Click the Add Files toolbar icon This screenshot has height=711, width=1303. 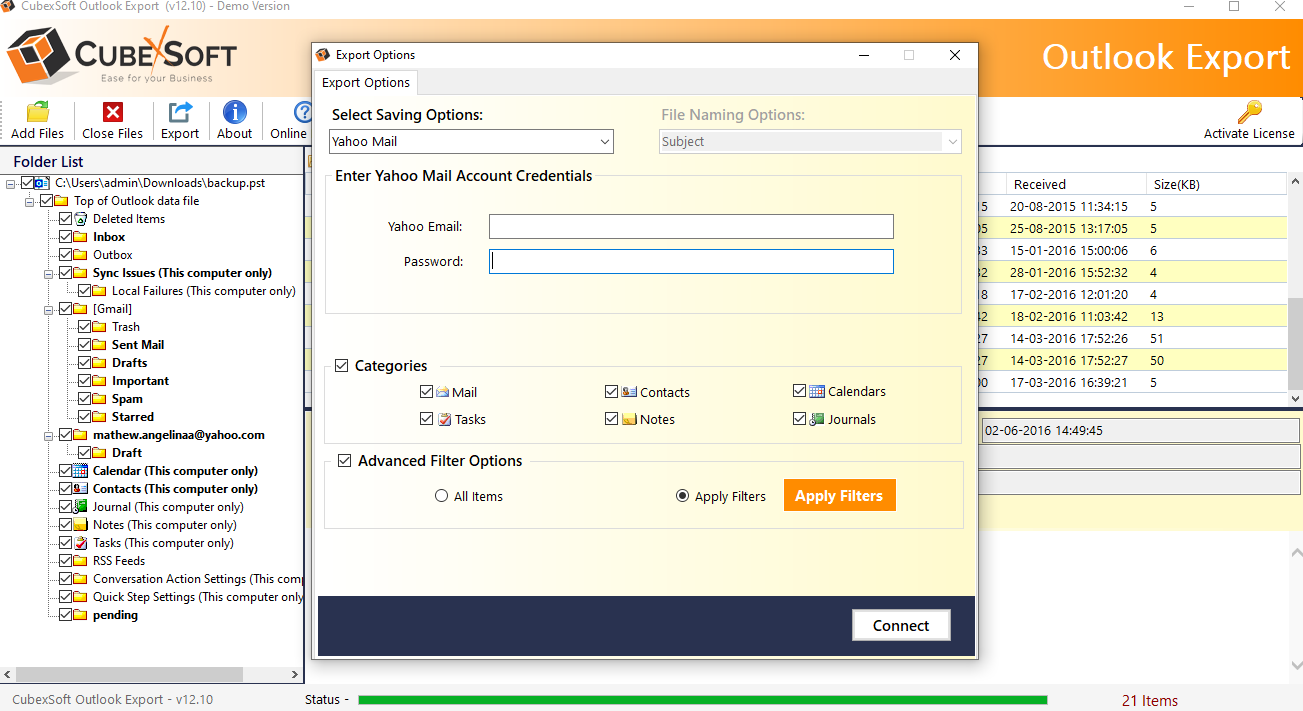37,112
